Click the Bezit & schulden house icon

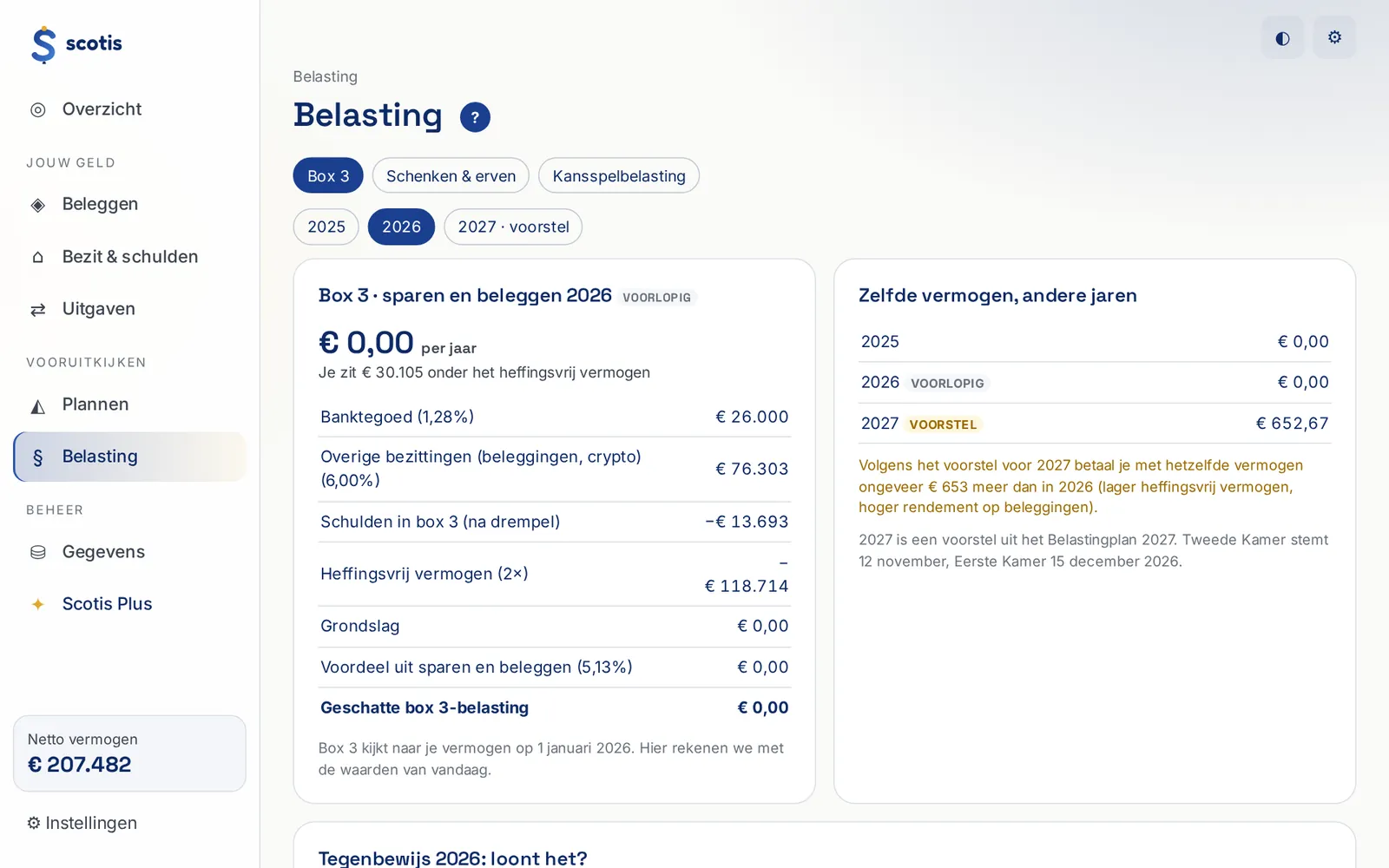tap(38, 257)
